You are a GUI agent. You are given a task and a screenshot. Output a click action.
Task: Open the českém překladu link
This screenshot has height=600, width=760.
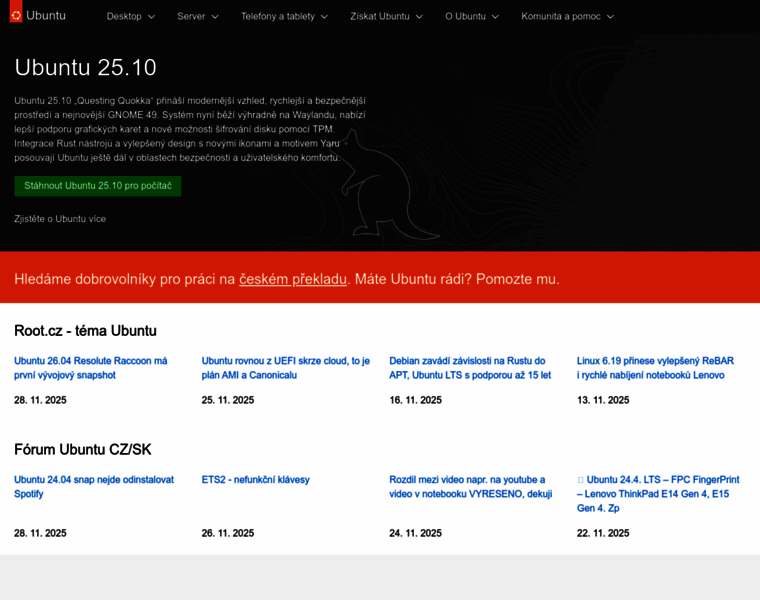293,279
